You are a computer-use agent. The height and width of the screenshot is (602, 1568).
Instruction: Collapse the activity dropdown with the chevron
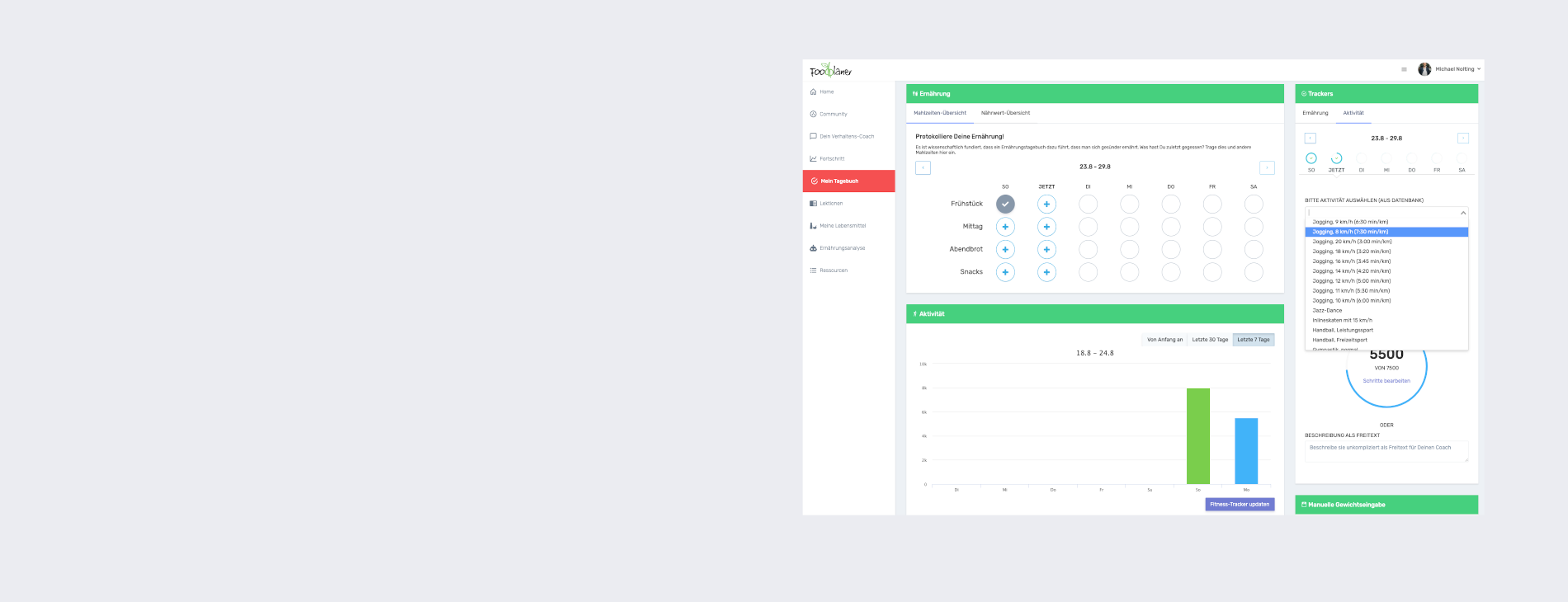1463,213
